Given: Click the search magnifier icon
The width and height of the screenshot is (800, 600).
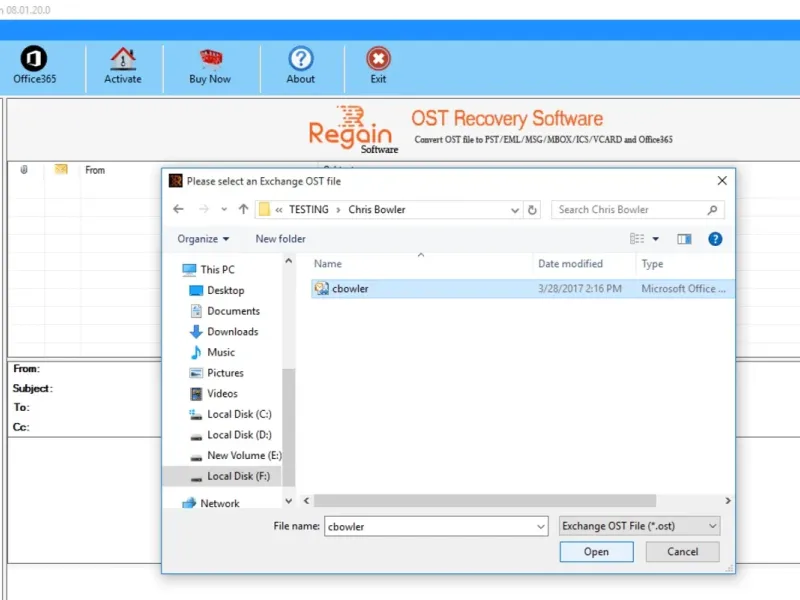Looking at the screenshot, I should click(712, 210).
